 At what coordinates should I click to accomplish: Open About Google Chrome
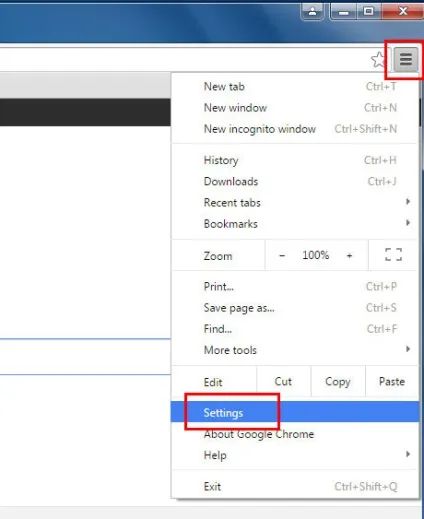pos(295,434)
